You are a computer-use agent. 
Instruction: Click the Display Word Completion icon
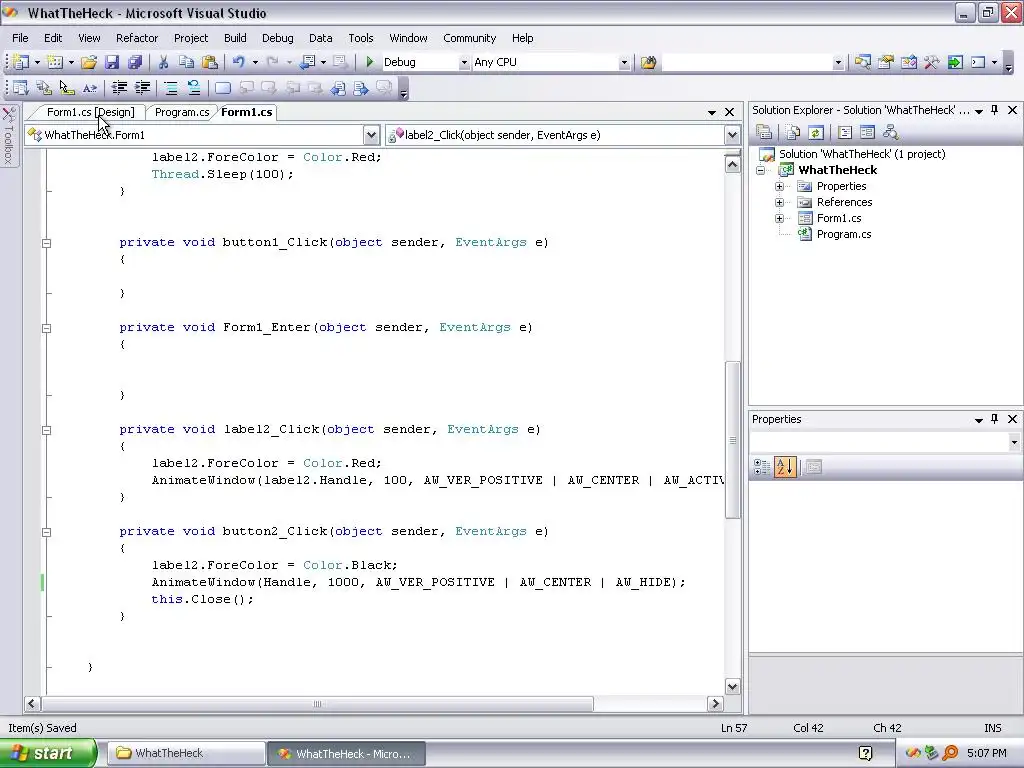click(89, 88)
